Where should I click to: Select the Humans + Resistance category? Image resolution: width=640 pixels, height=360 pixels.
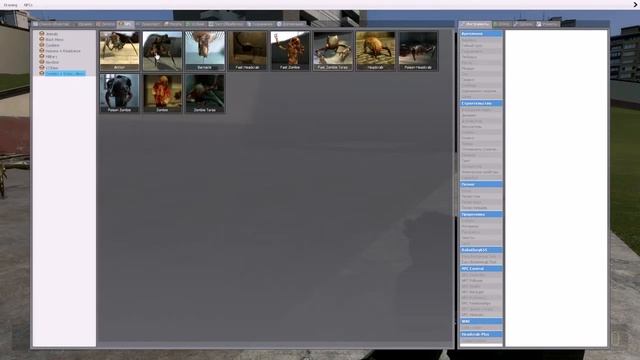pyautogui.click(x=63, y=51)
